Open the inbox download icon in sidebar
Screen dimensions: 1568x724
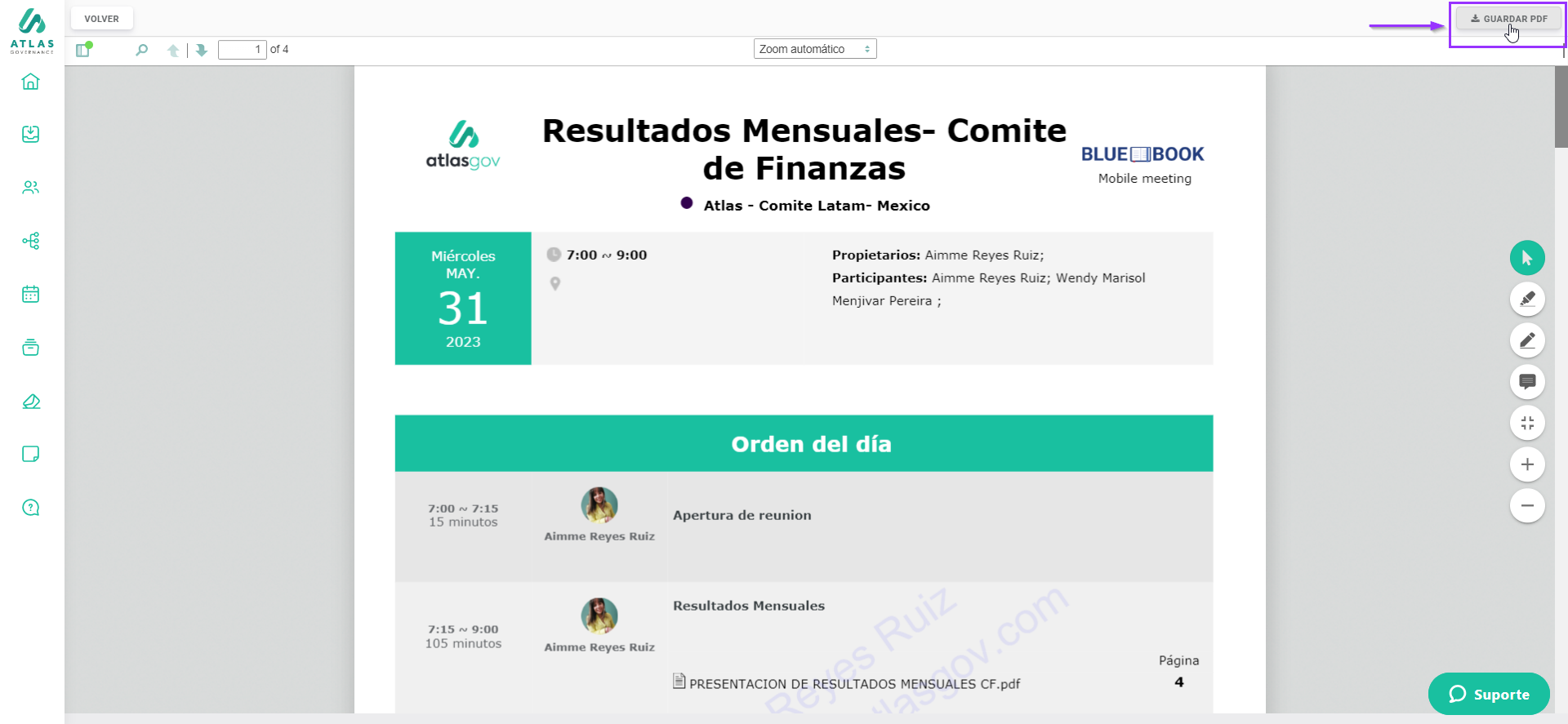[31, 134]
